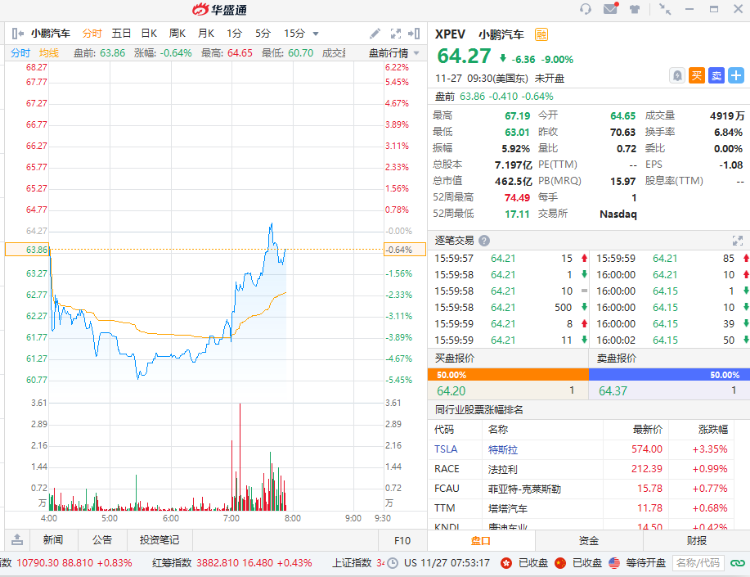
Task: Click the shrink window arrows icon
Action: tap(664, 9)
